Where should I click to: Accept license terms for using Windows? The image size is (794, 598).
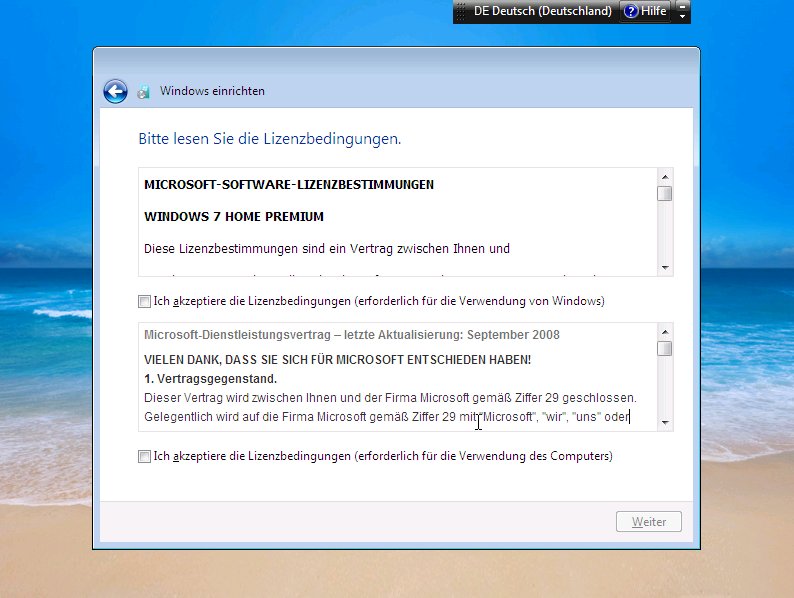(145, 301)
